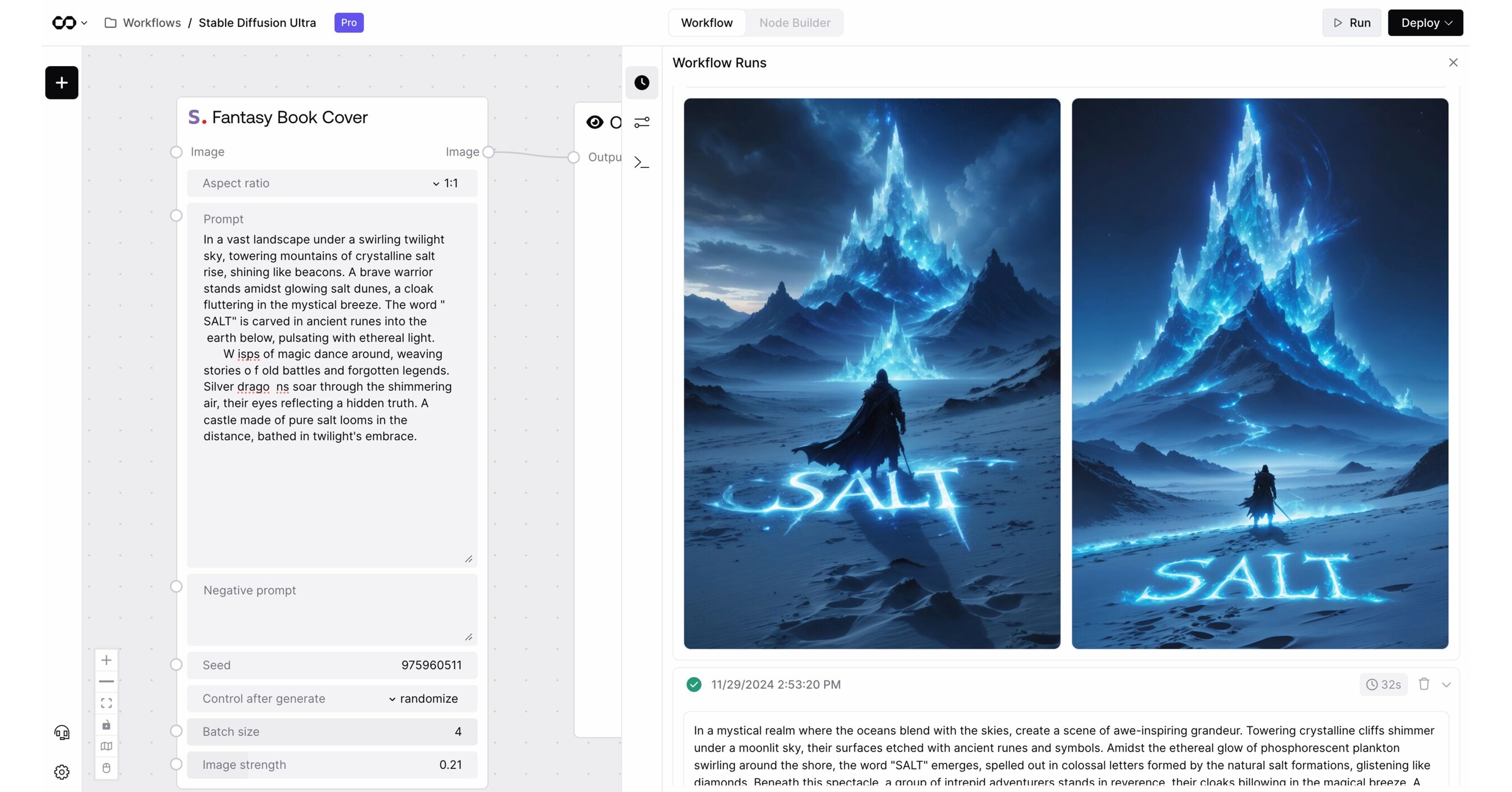Open the workflow runs history panel
This screenshot has height=792, width=1512.
pos(642,83)
